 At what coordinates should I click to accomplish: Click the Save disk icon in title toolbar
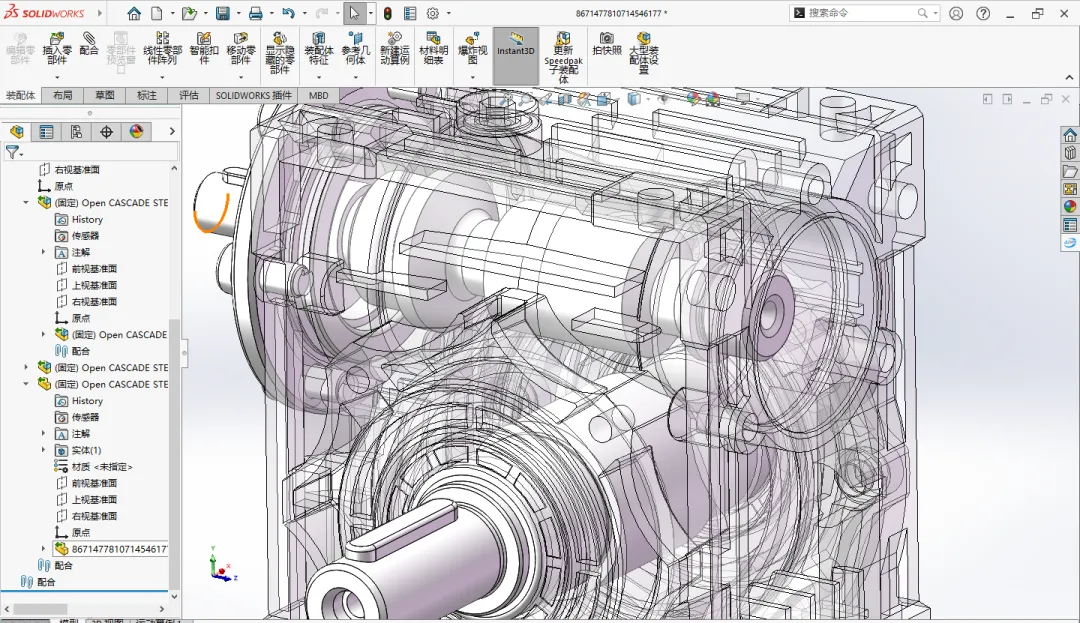tap(223, 13)
